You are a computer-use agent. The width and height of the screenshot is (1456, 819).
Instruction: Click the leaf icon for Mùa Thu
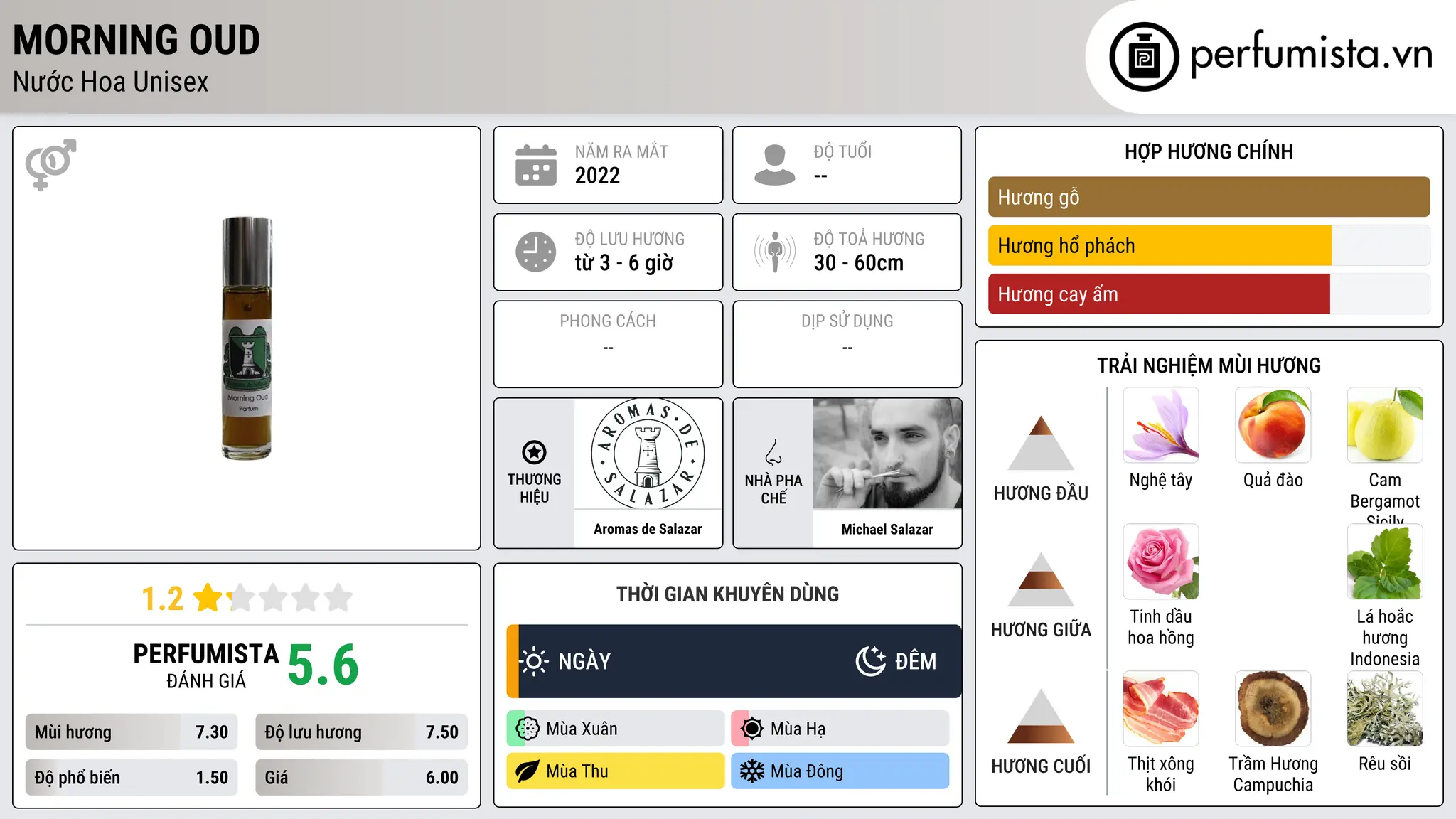pyautogui.click(x=528, y=771)
